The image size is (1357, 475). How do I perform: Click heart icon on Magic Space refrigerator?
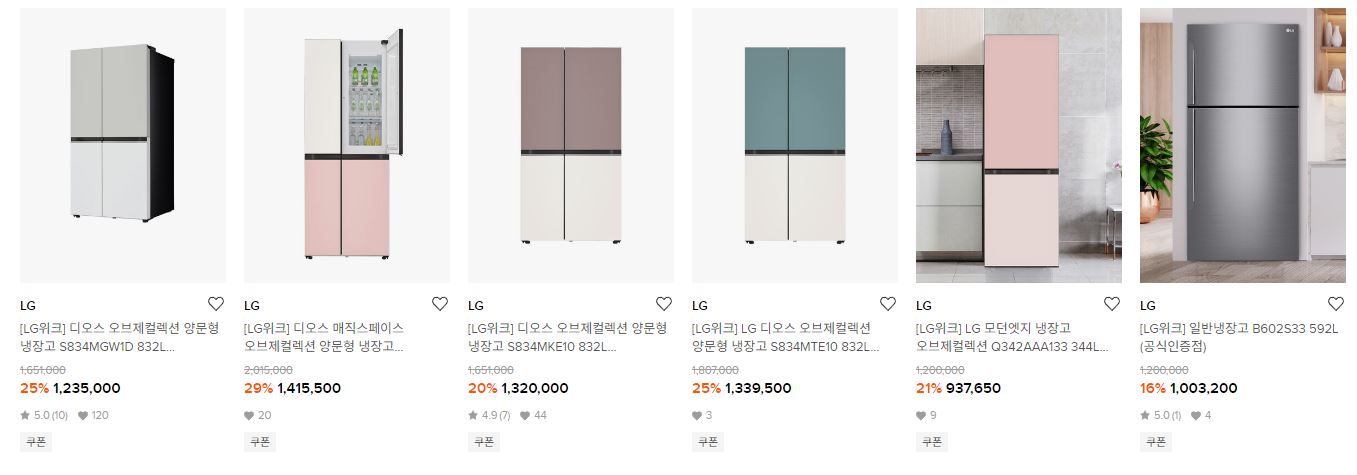pos(440,304)
